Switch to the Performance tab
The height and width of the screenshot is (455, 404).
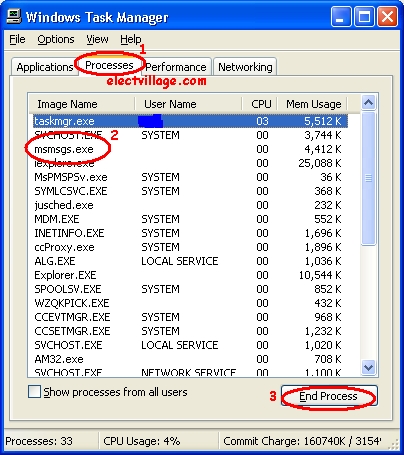176,67
